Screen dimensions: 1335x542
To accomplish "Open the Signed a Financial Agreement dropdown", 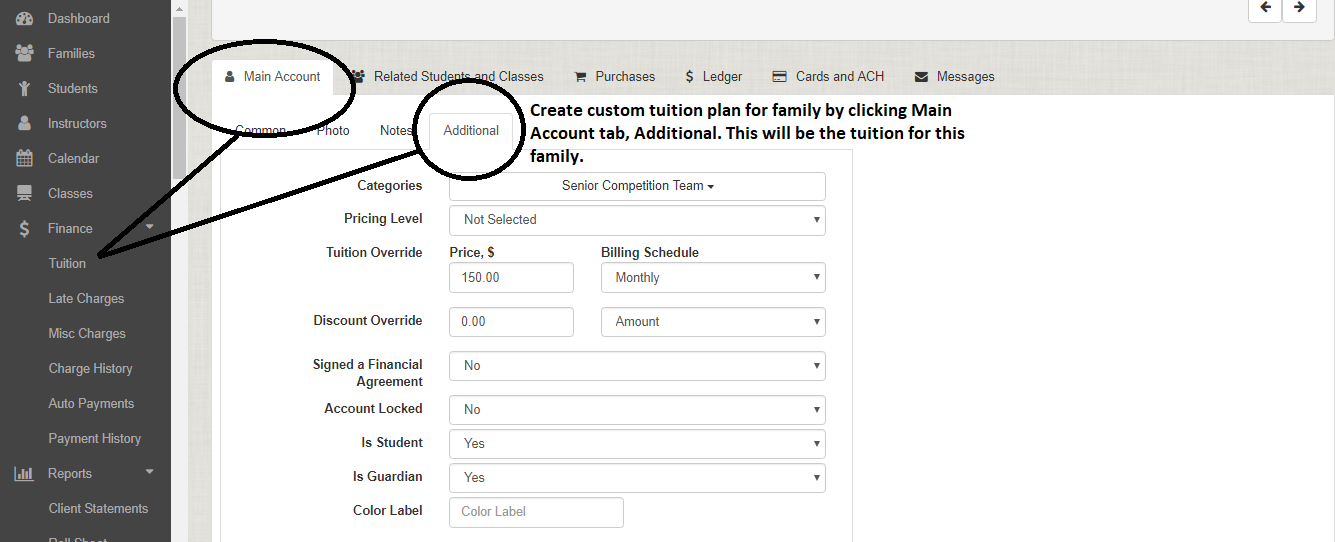I will click(x=637, y=365).
